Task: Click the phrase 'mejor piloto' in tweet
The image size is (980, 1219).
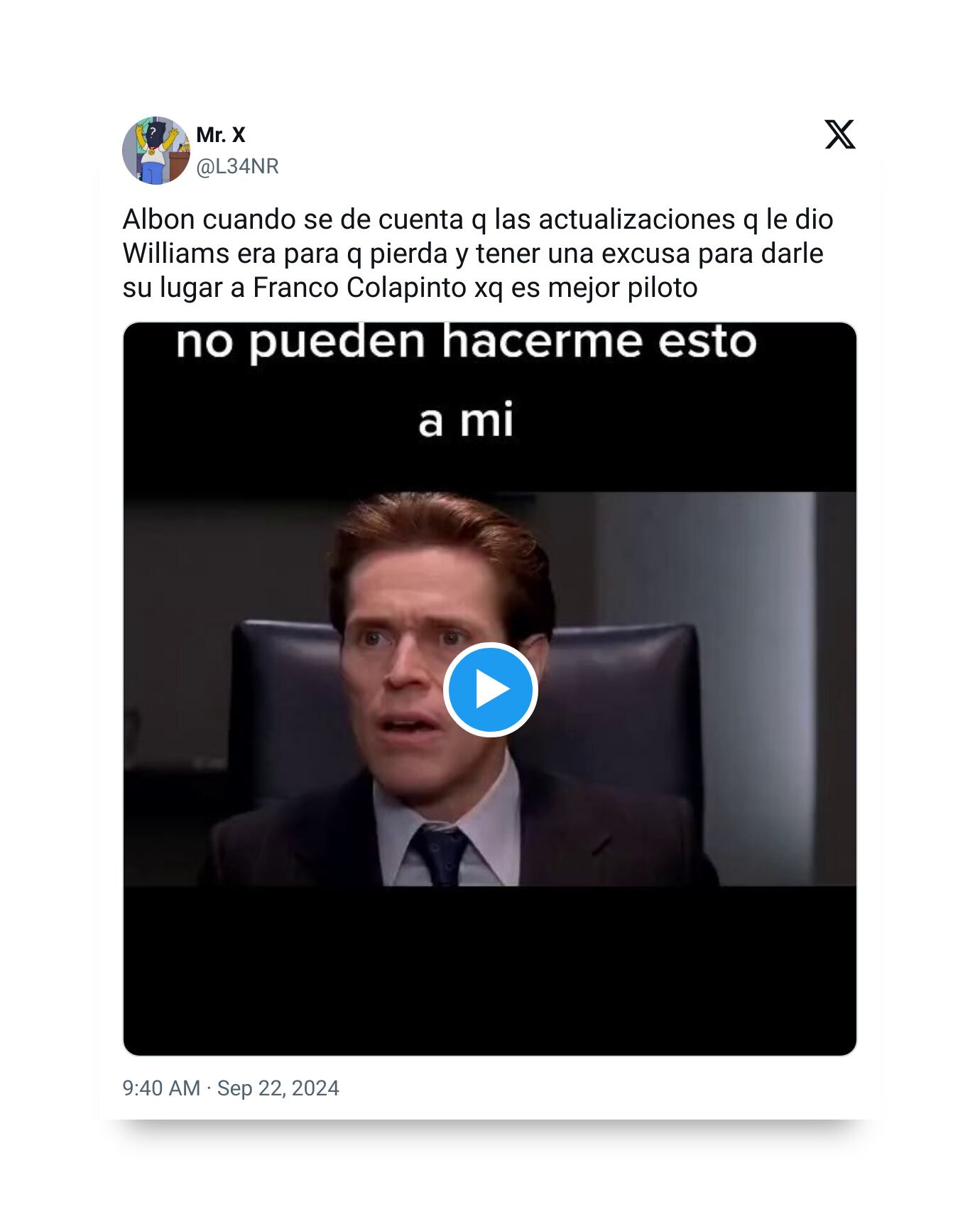Action: click(x=623, y=288)
